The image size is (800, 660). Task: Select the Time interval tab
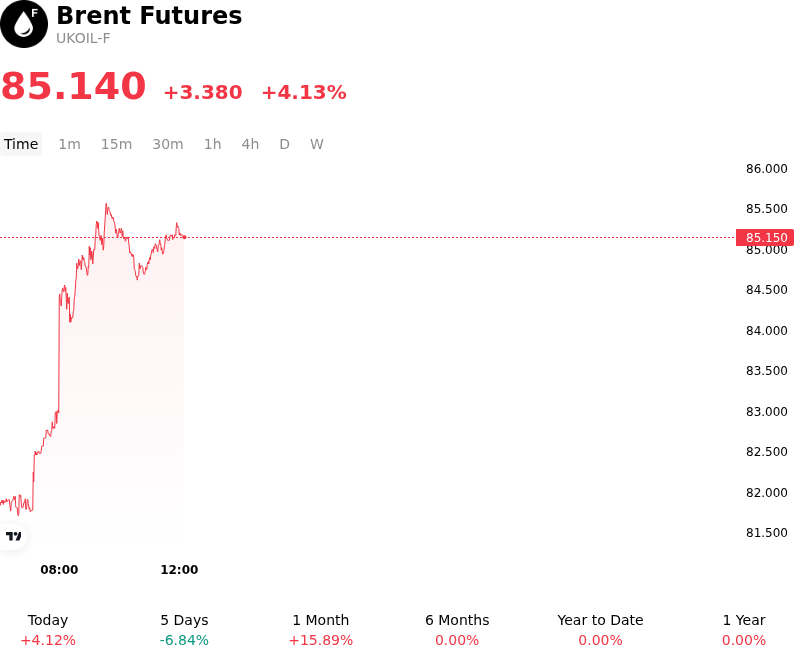[21, 144]
